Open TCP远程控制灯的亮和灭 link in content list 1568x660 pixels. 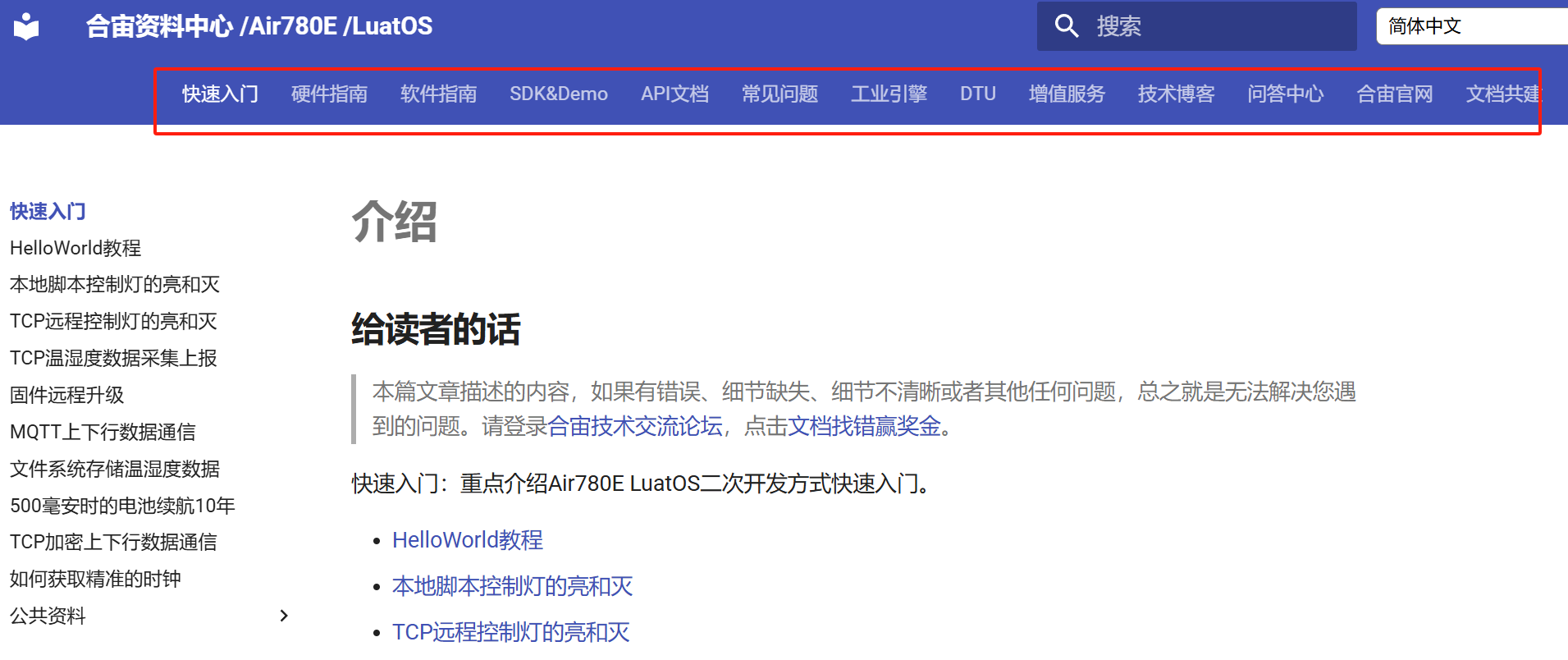pyautogui.click(x=511, y=632)
